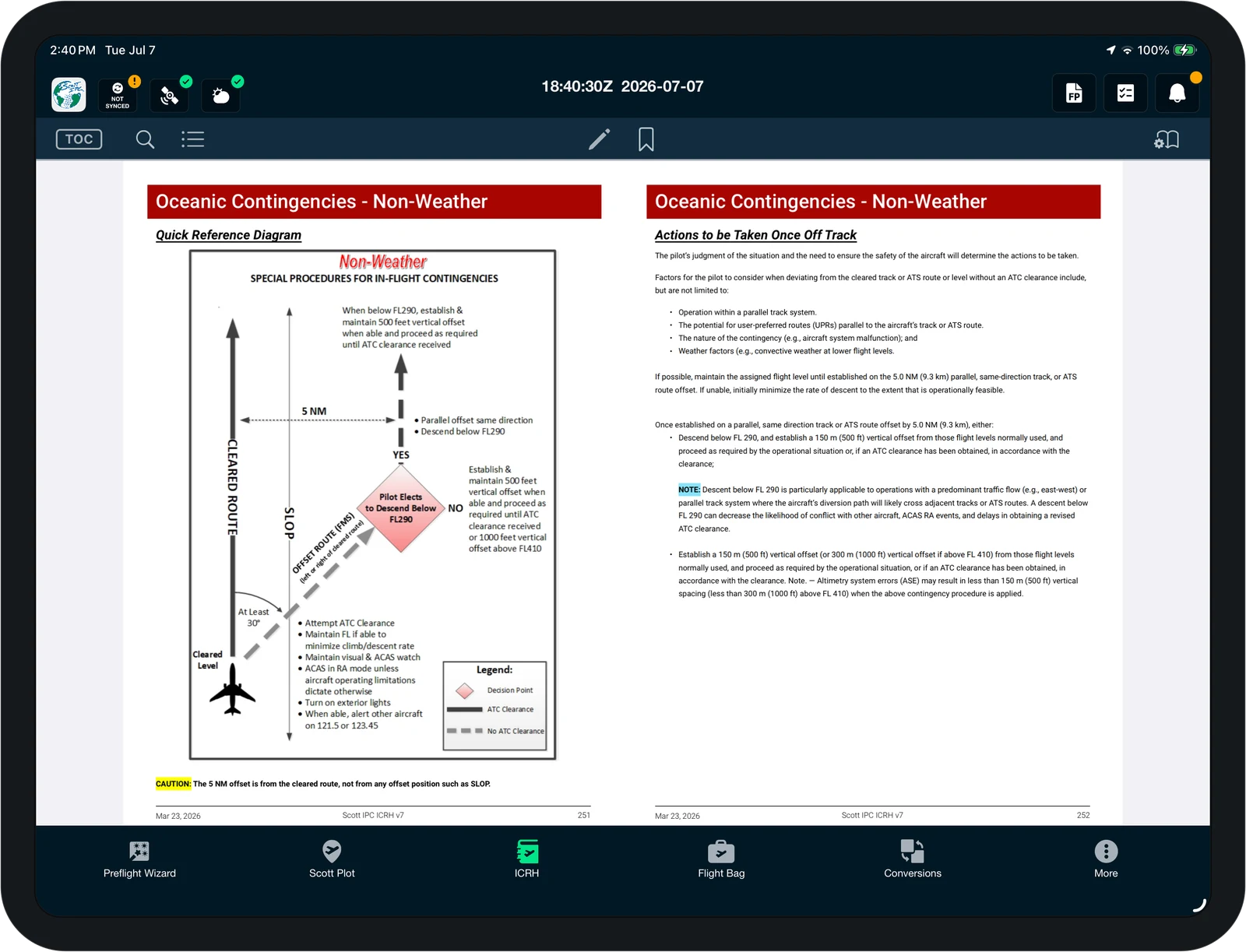
Task: Open the Conversions tab
Action: point(913,859)
